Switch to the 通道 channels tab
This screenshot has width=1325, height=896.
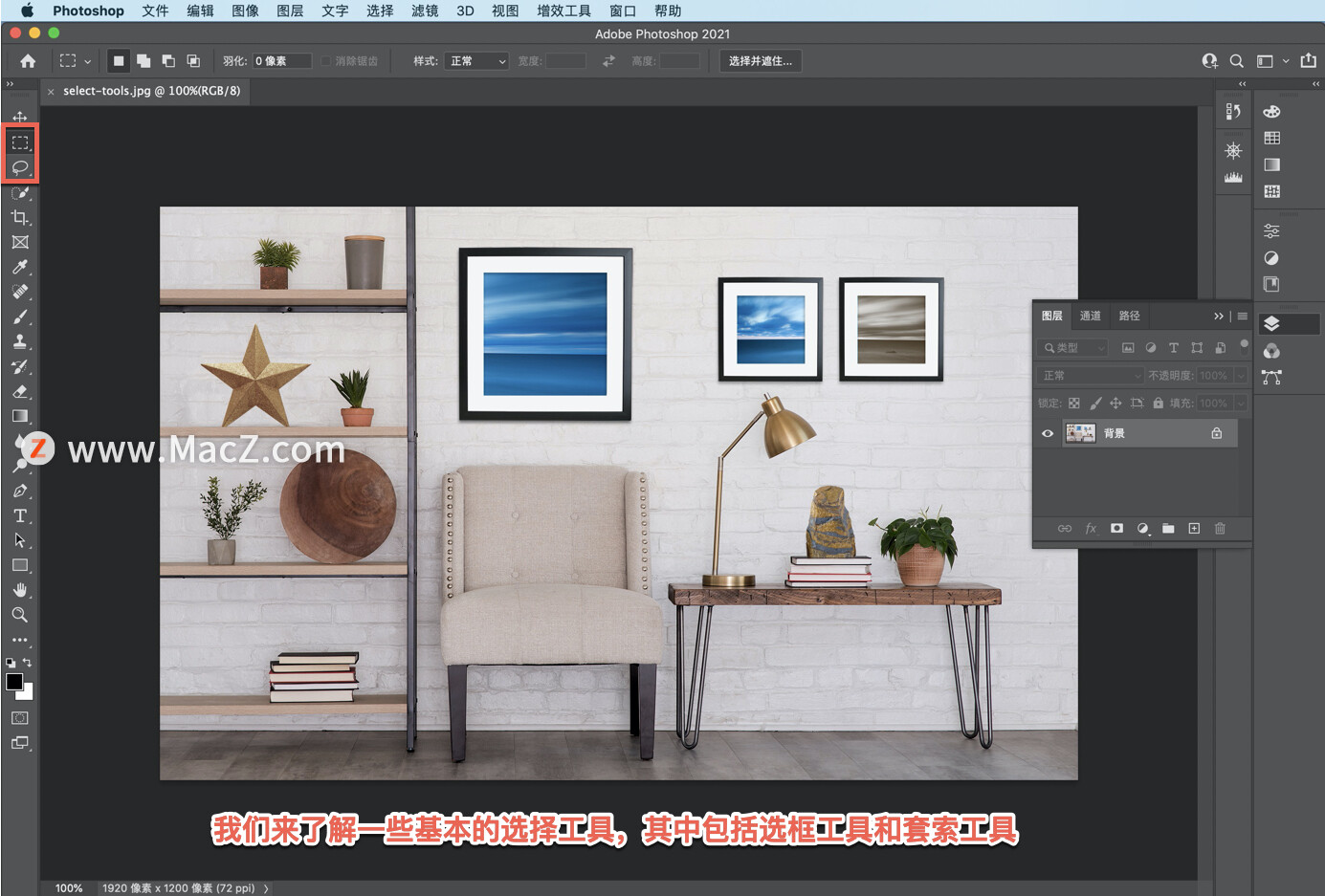(1091, 316)
